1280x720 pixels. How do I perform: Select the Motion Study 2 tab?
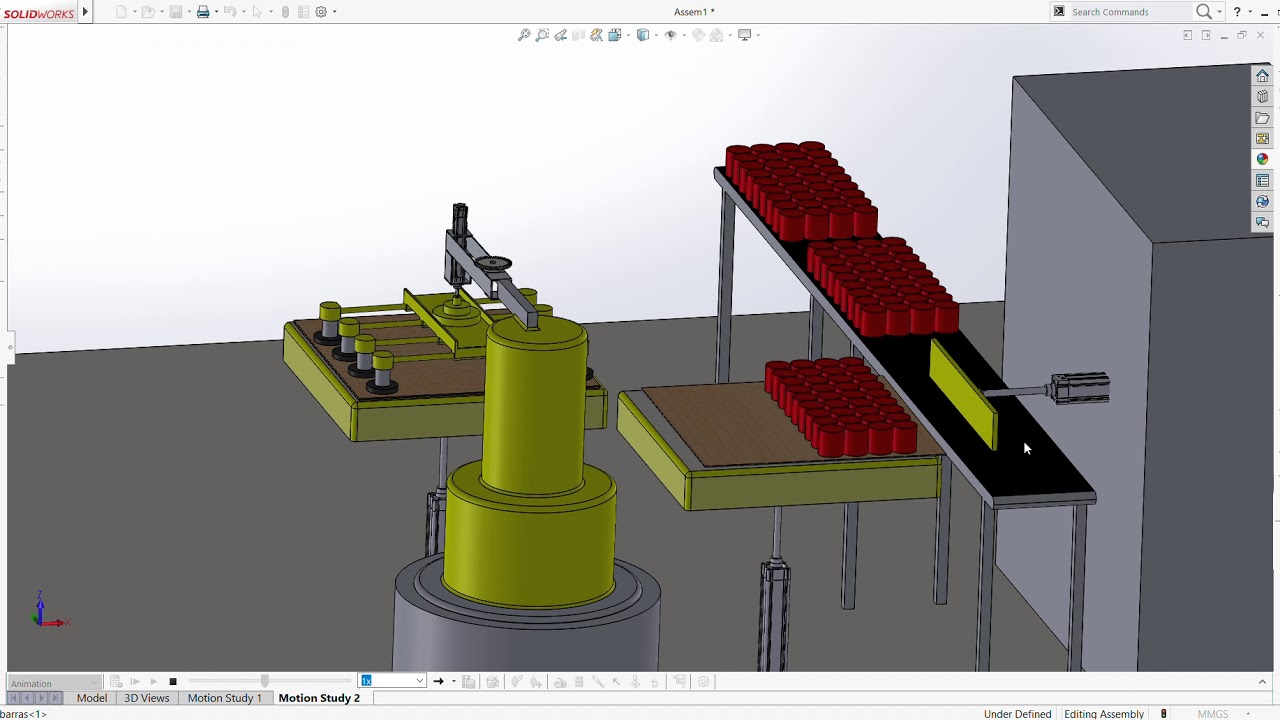point(319,698)
